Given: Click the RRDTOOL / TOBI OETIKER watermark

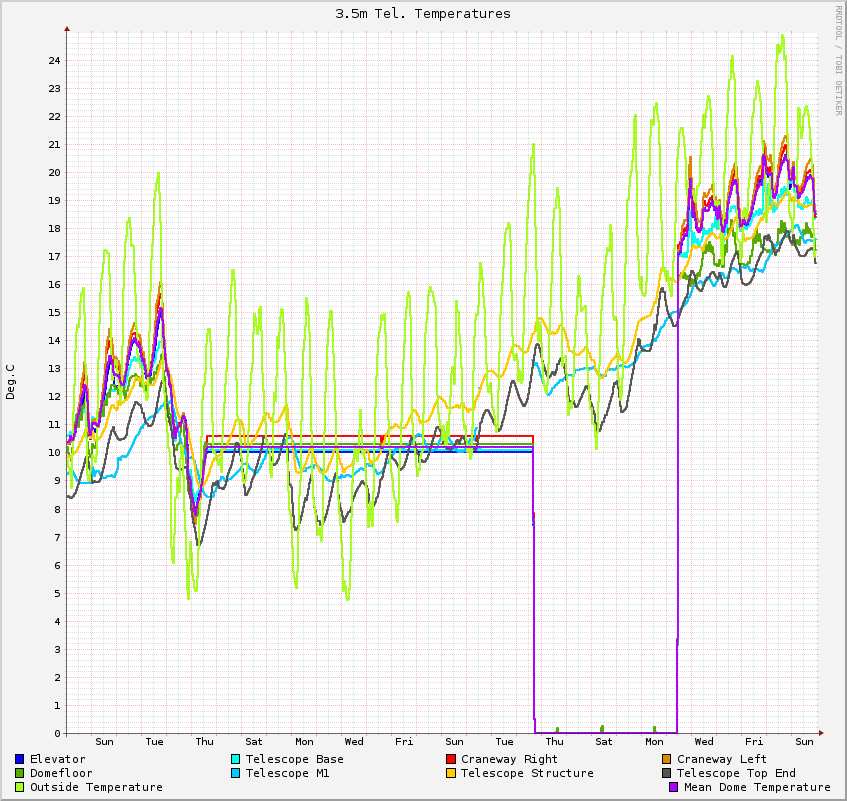Looking at the screenshot, I should 838,60.
